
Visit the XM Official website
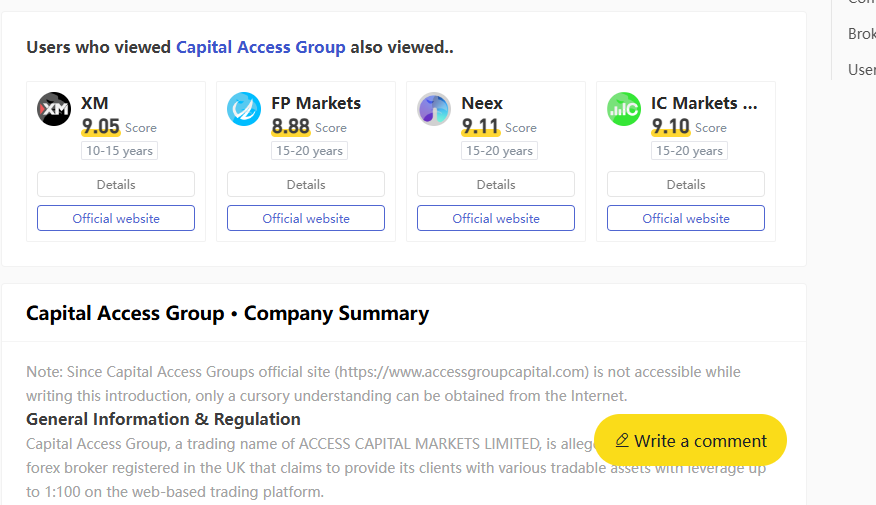[x=116, y=218]
